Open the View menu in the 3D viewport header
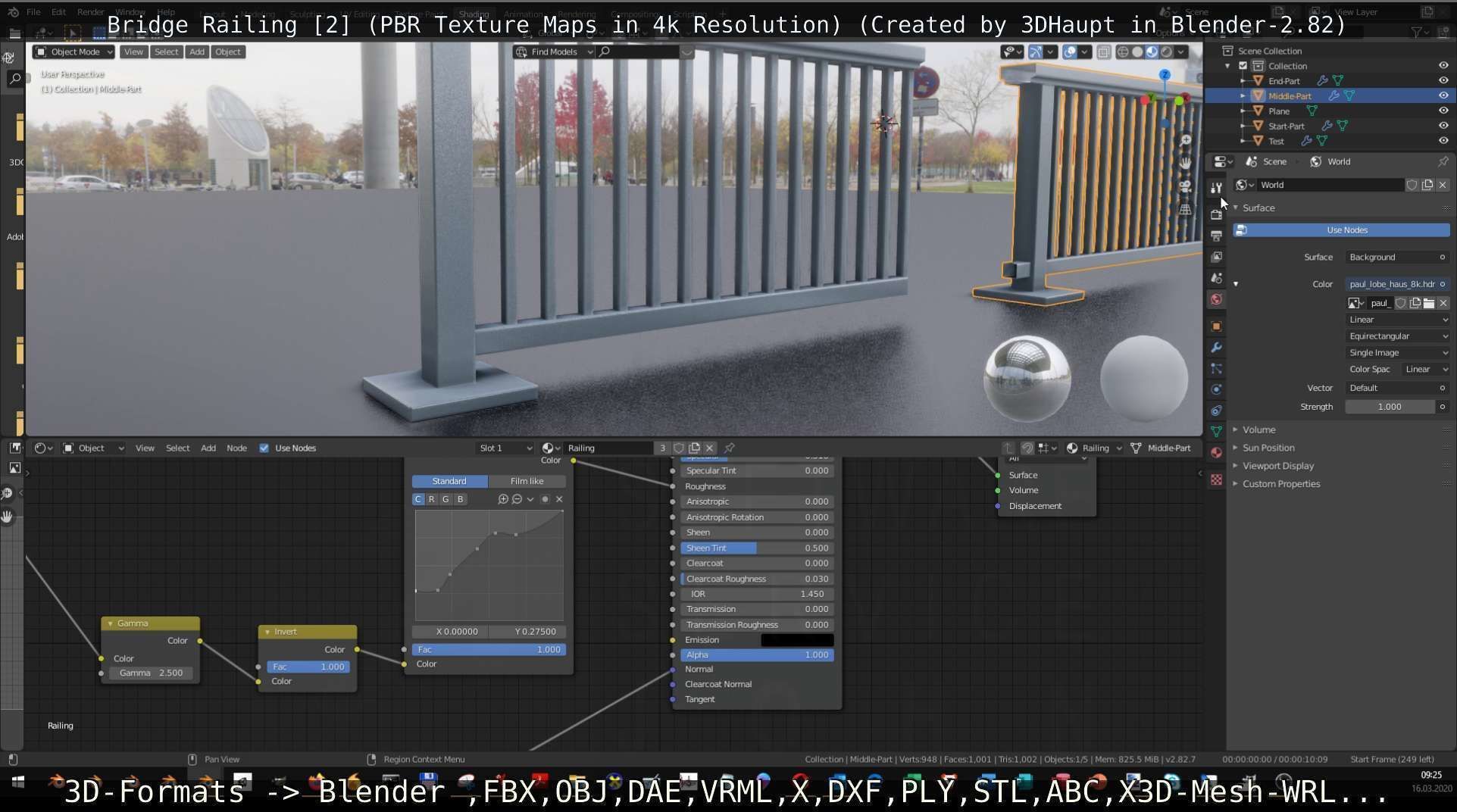This screenshot has height=812, width=1457. [133, 52]
